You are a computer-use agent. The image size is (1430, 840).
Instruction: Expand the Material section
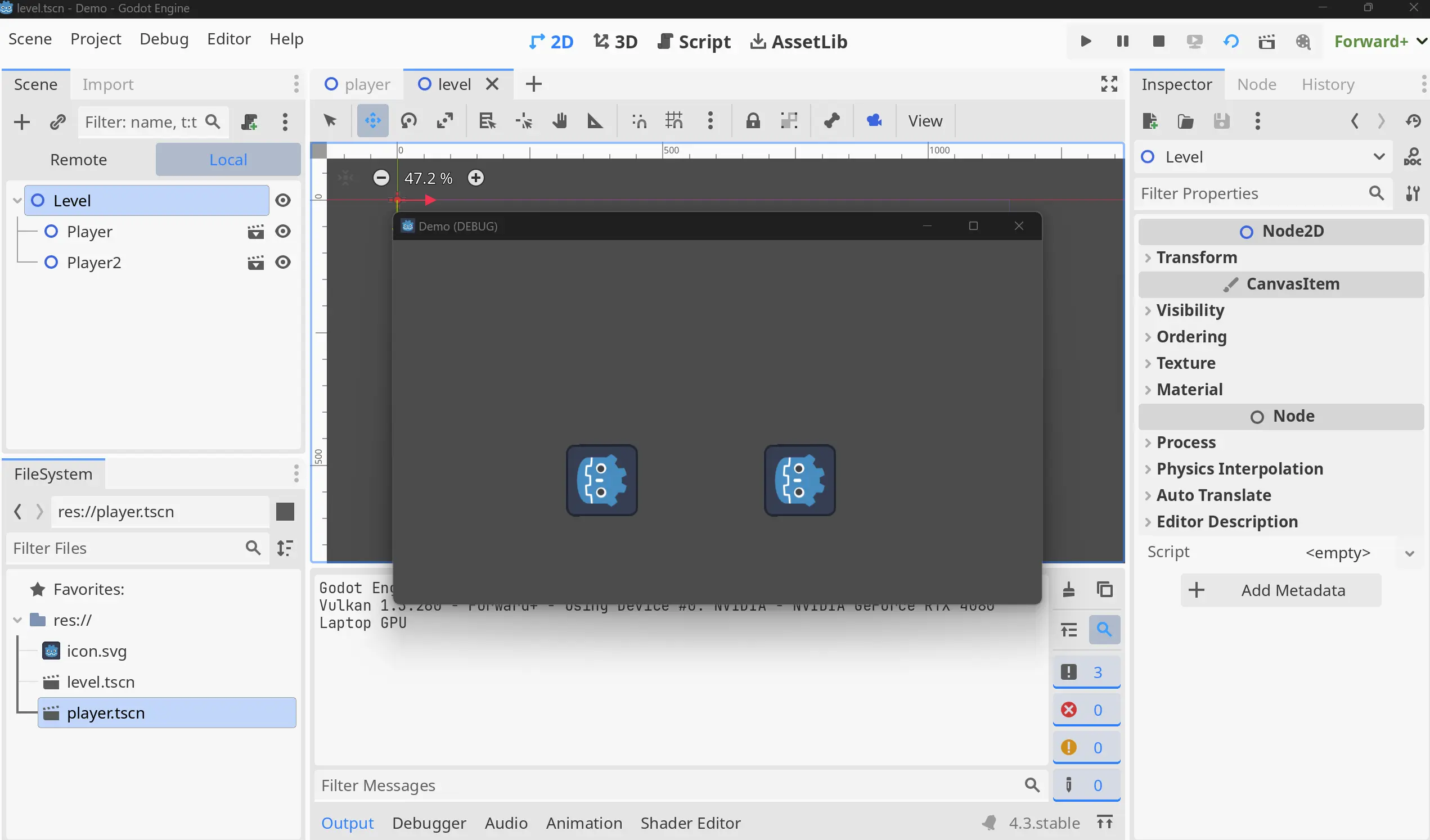click(1281, 390)
